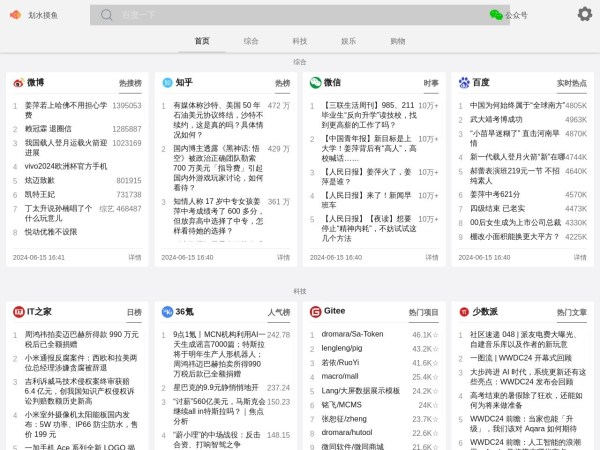Select the 微信 时事 list tab
This screenshot has width=600, height=450.
(x=431, y=83)
